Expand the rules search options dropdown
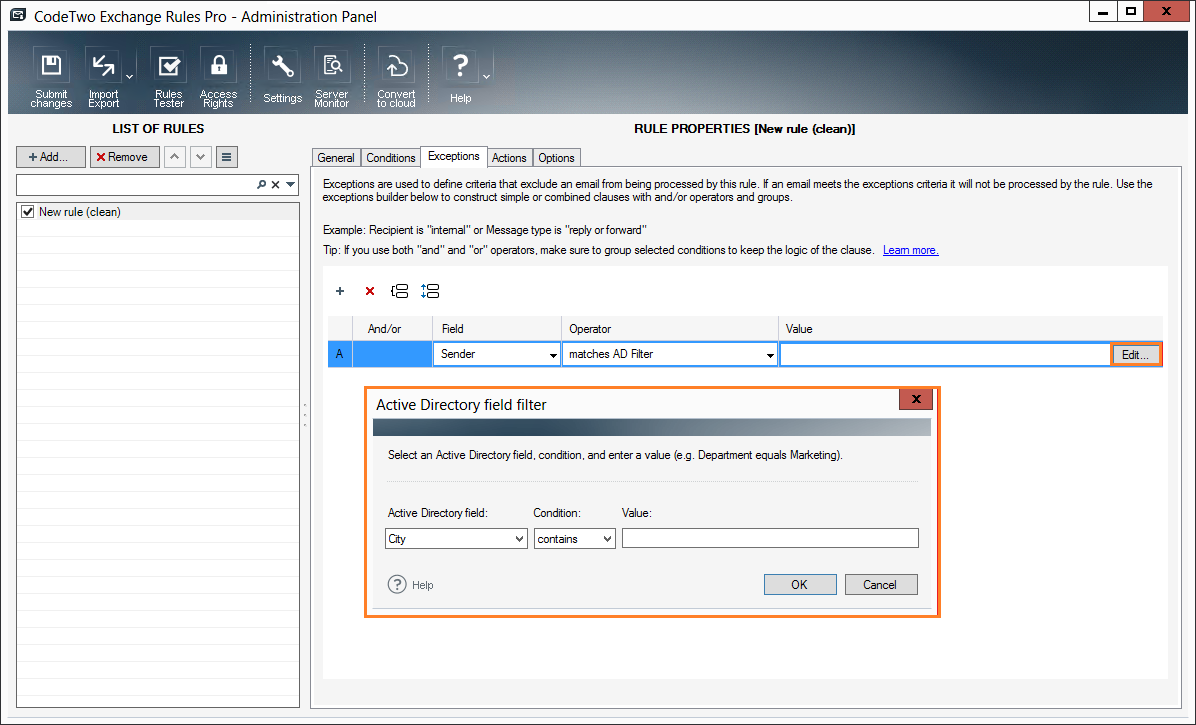Screen dimensions: 1196x725 (291, 184)
